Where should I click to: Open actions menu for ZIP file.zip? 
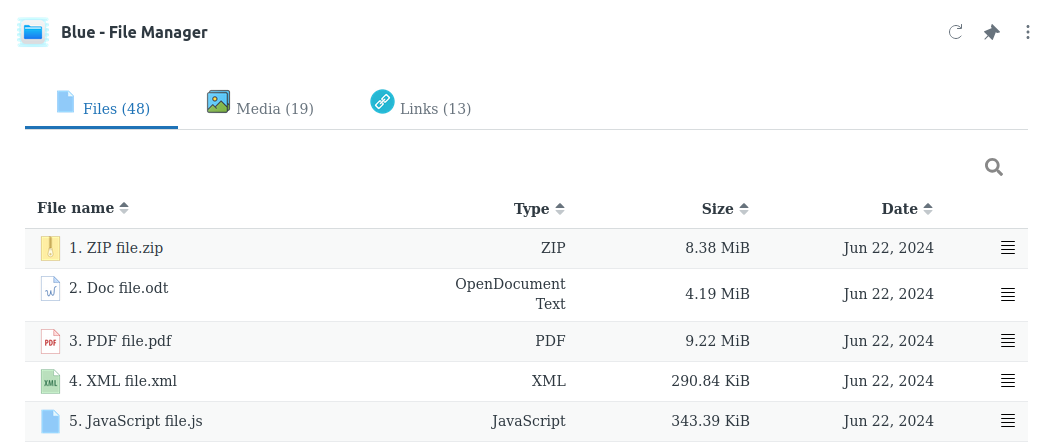[x=1008, y=248]
